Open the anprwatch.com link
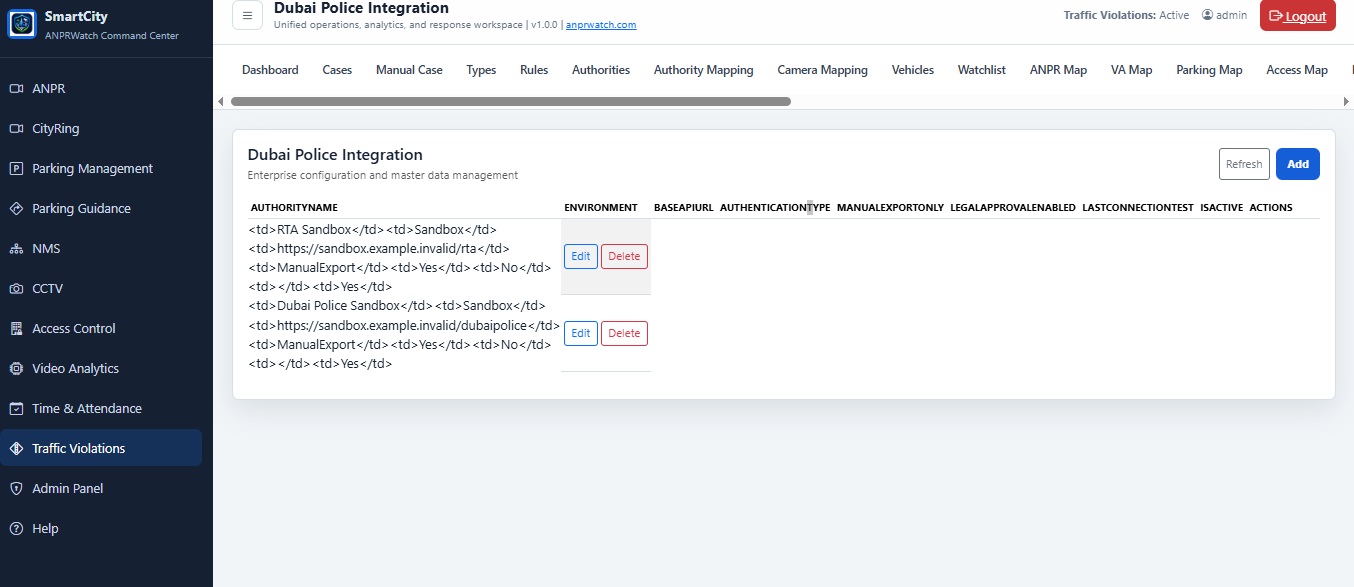 [601, 24]
